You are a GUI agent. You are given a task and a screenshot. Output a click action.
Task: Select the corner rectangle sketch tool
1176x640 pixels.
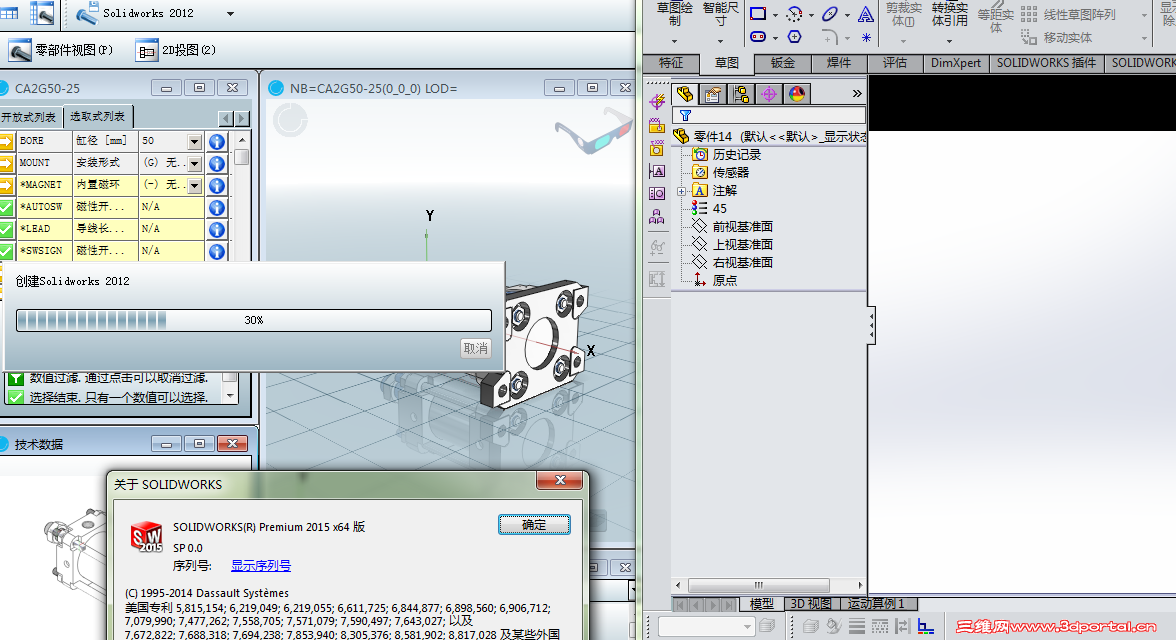pos(758,14)
